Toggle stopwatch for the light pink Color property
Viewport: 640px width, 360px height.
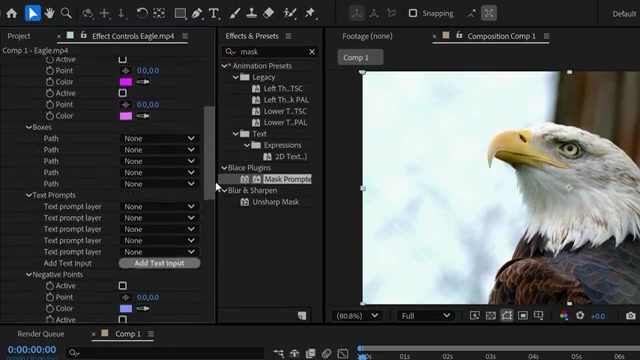[50, 116]
